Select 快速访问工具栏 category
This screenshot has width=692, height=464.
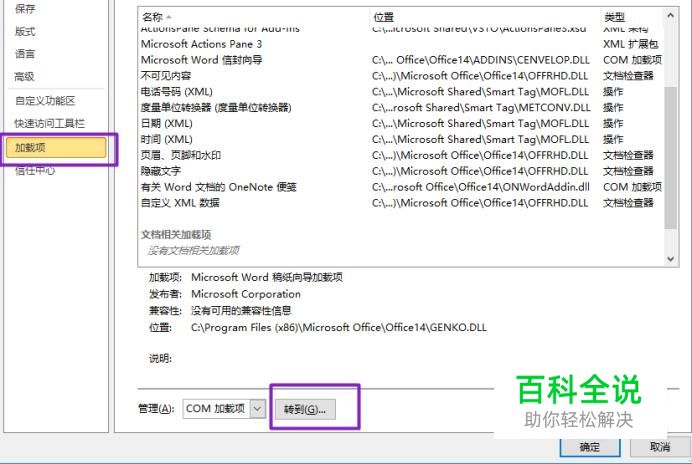pos(49,124)
